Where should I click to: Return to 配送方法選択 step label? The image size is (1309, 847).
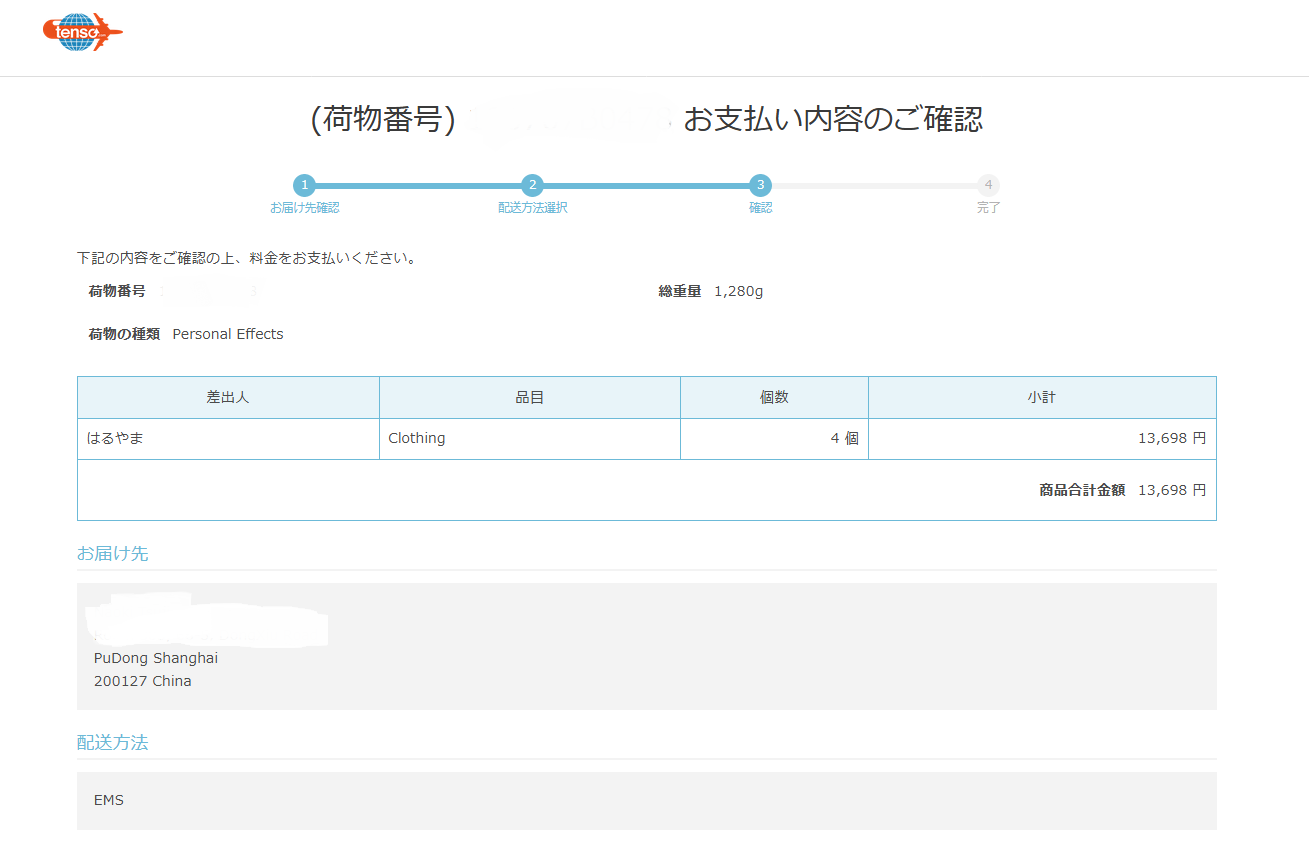pyautogui.click(x=533, y=208)
